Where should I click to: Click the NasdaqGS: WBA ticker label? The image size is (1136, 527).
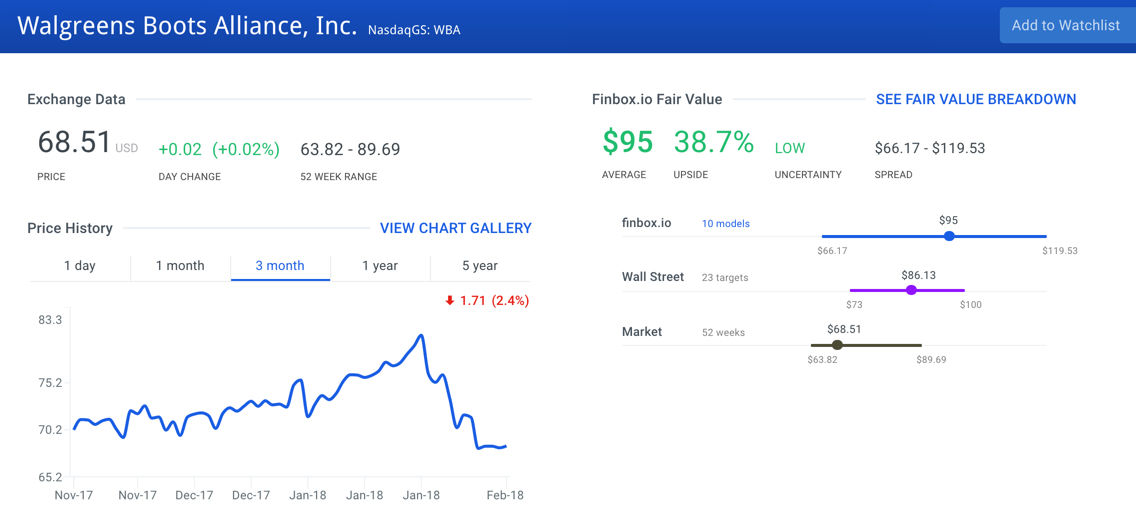(x=414, y=30)
